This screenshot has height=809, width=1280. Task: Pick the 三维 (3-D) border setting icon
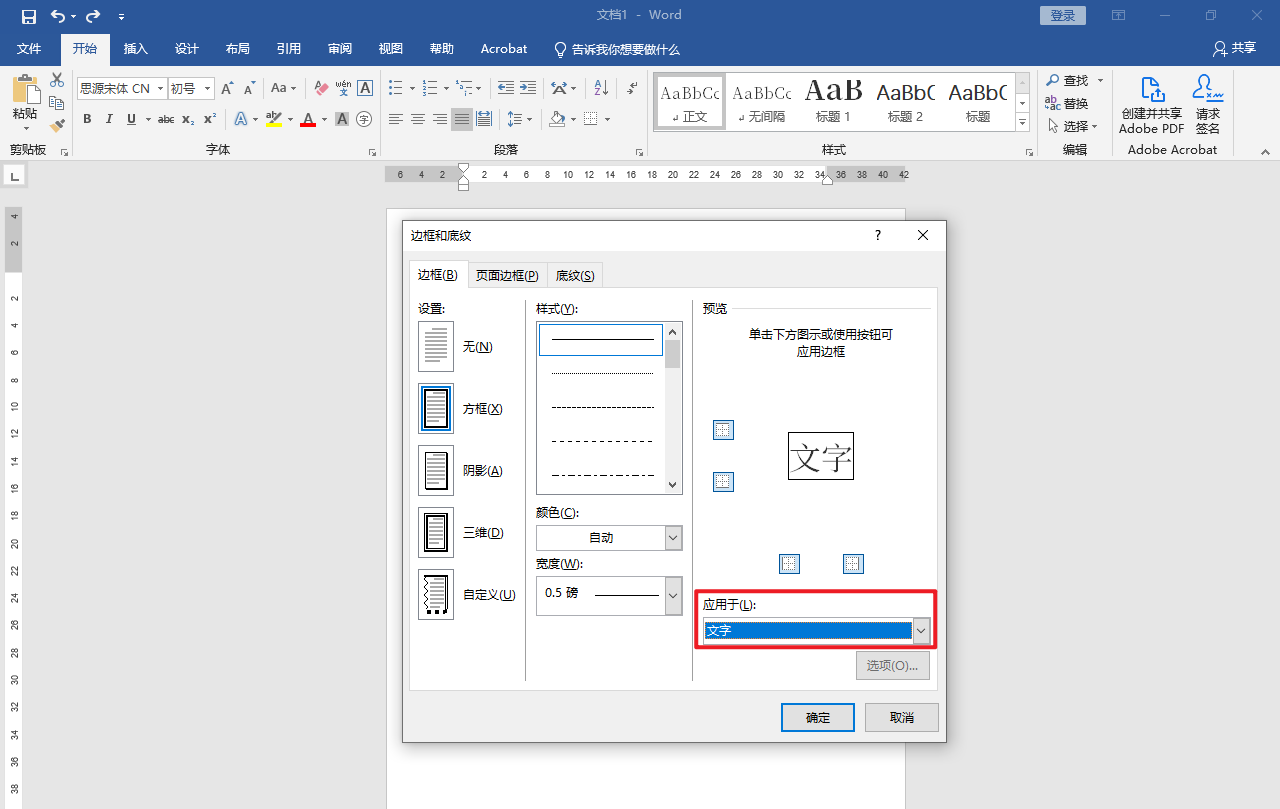tap(436, 533)
